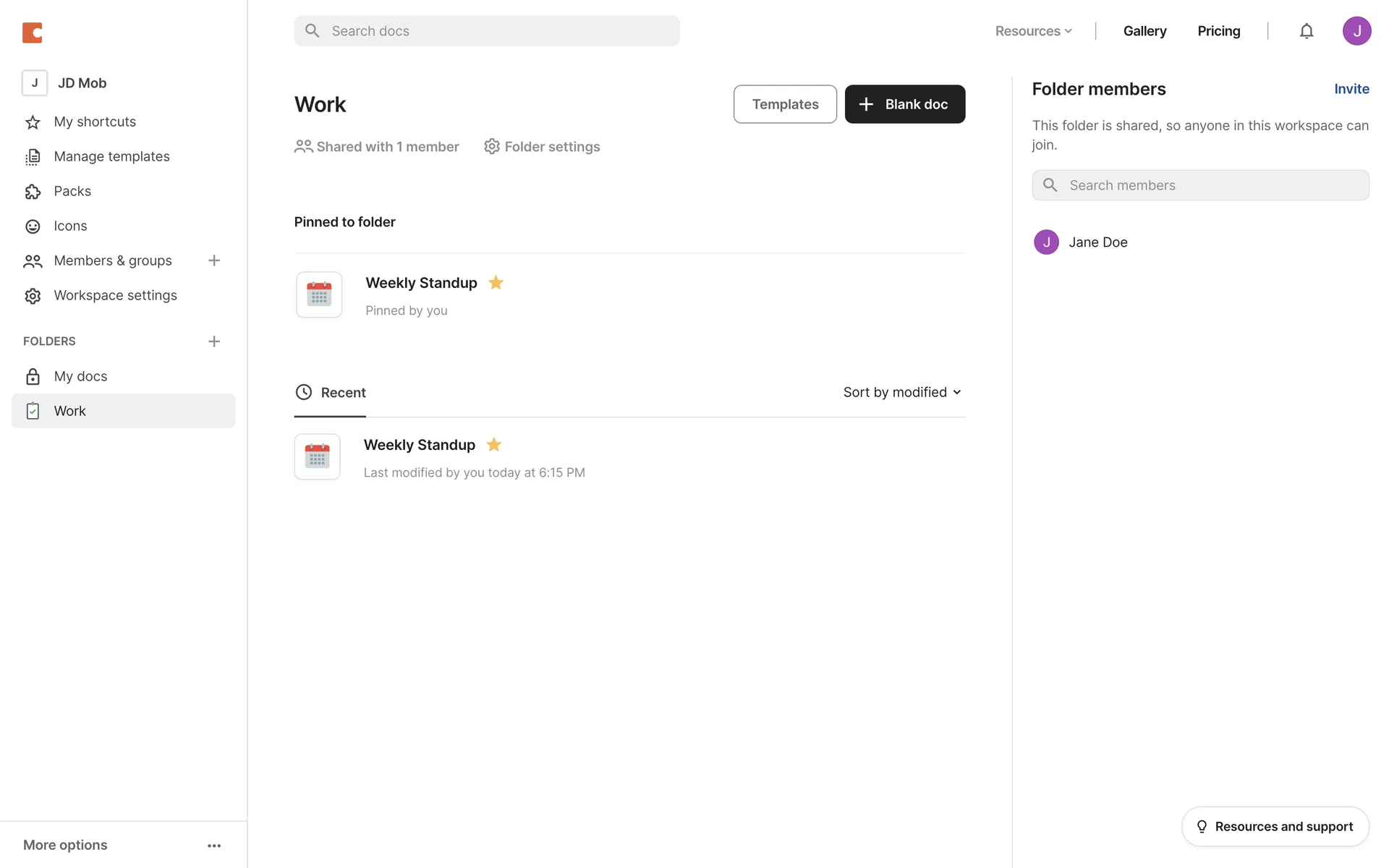This screenshot has height=868, width=1389.
Task: Expand the Resources dropdown
Action: (x=1033, y=31)
